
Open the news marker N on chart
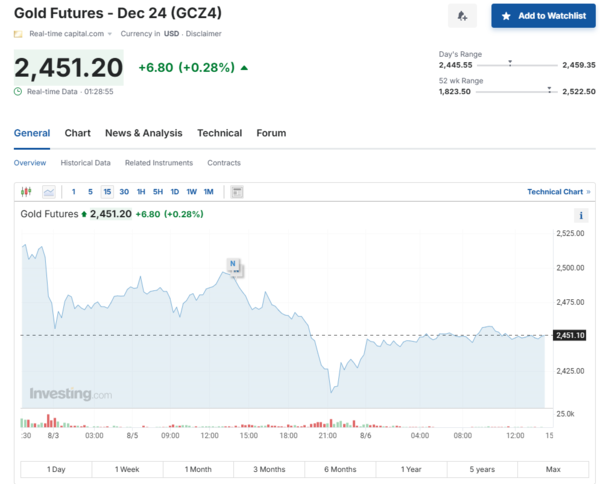pyautogui.click(x=233, y=265)
